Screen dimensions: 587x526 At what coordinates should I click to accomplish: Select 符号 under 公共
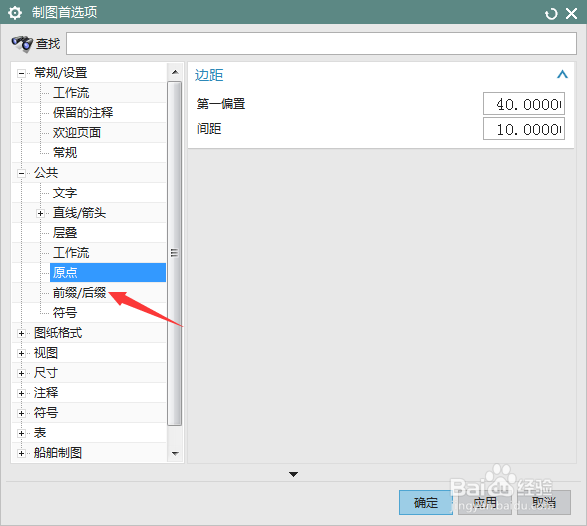click(x=65, y=313)
